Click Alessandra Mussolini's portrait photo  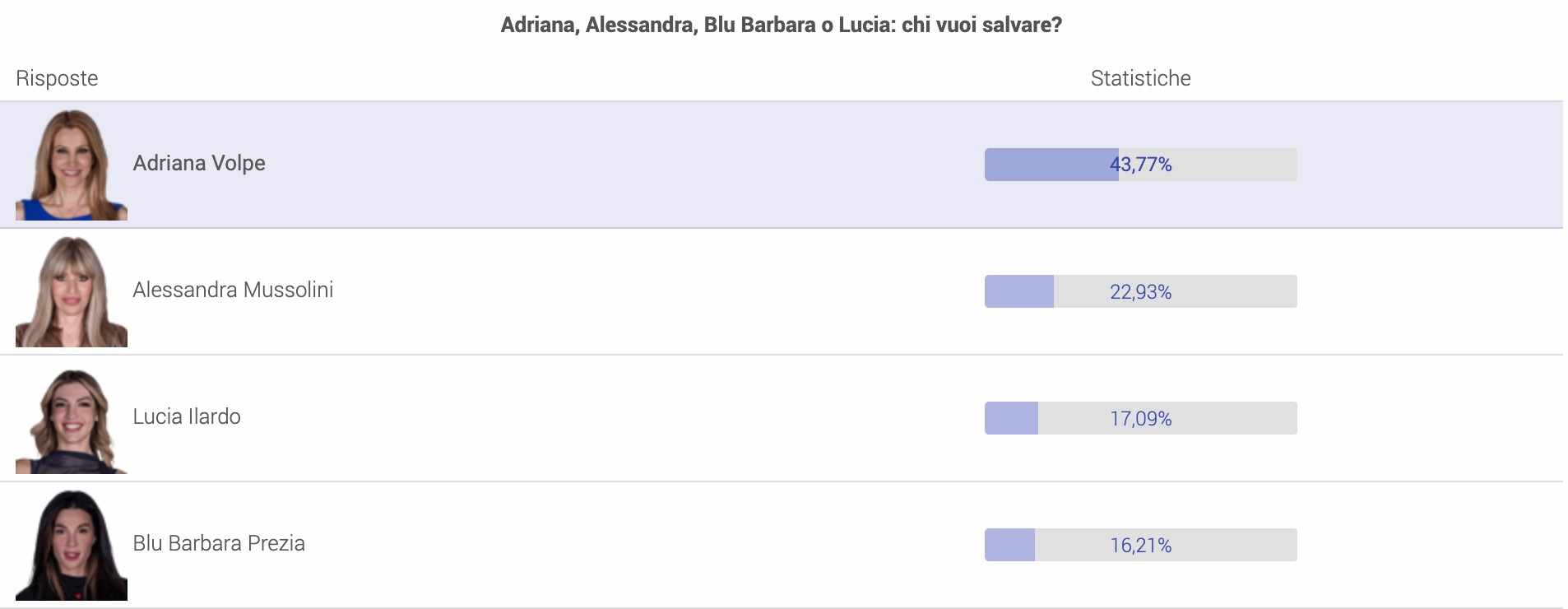click(72, 291)
